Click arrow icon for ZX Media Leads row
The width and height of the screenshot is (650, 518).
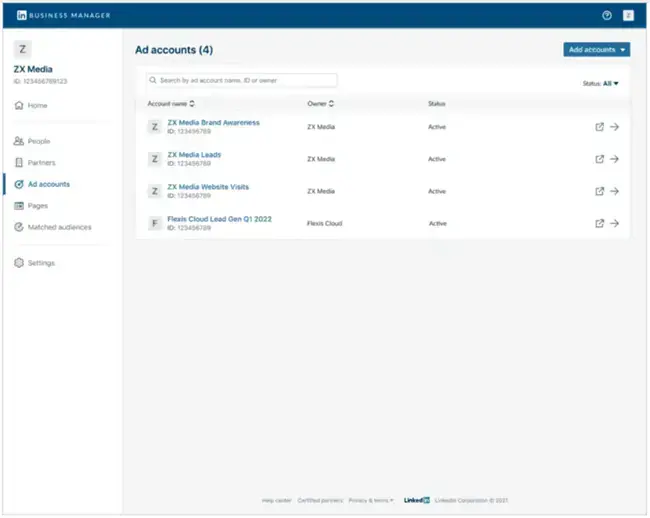(615, 159)
